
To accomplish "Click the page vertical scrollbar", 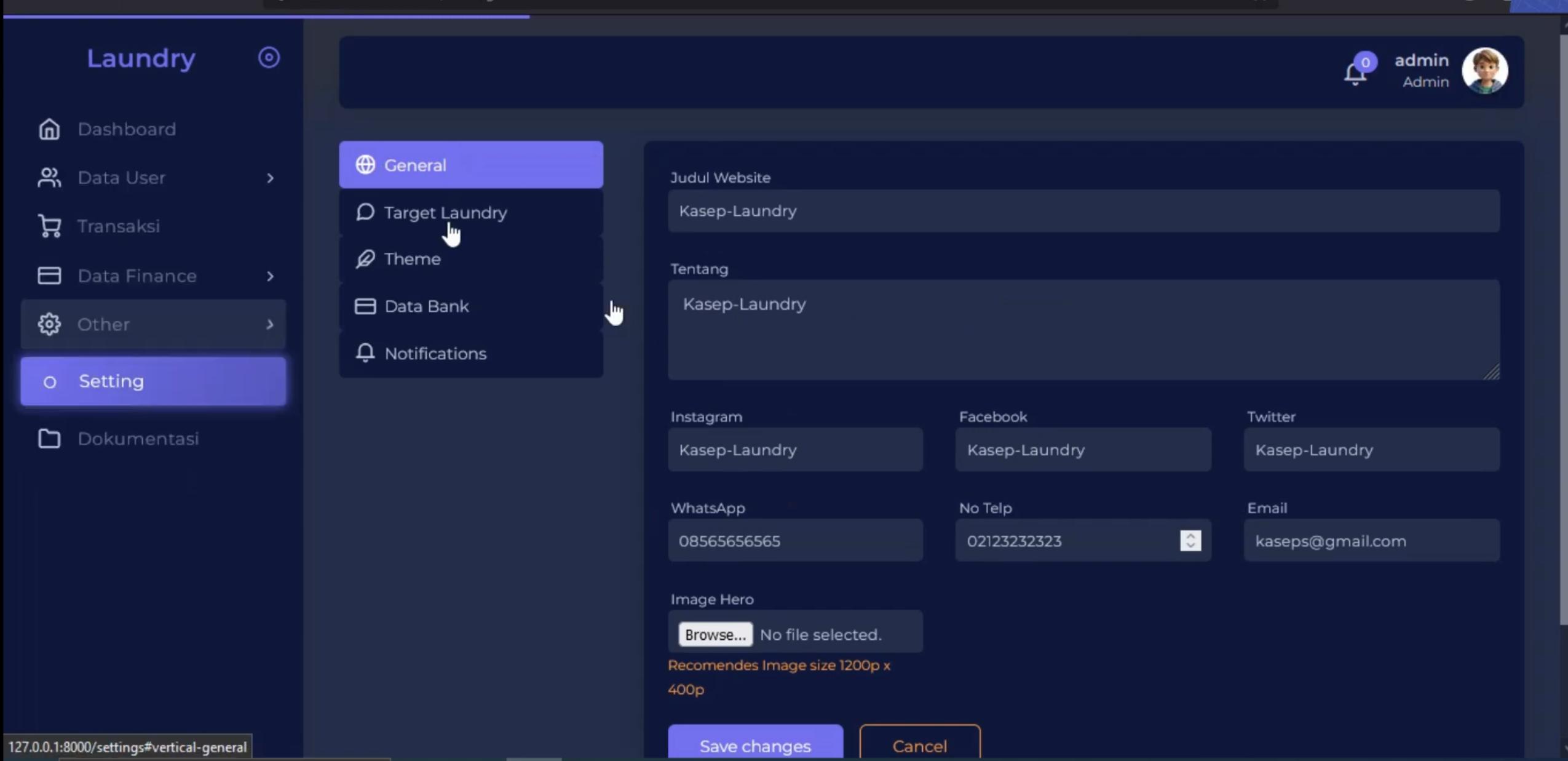I will point(1563,329).
